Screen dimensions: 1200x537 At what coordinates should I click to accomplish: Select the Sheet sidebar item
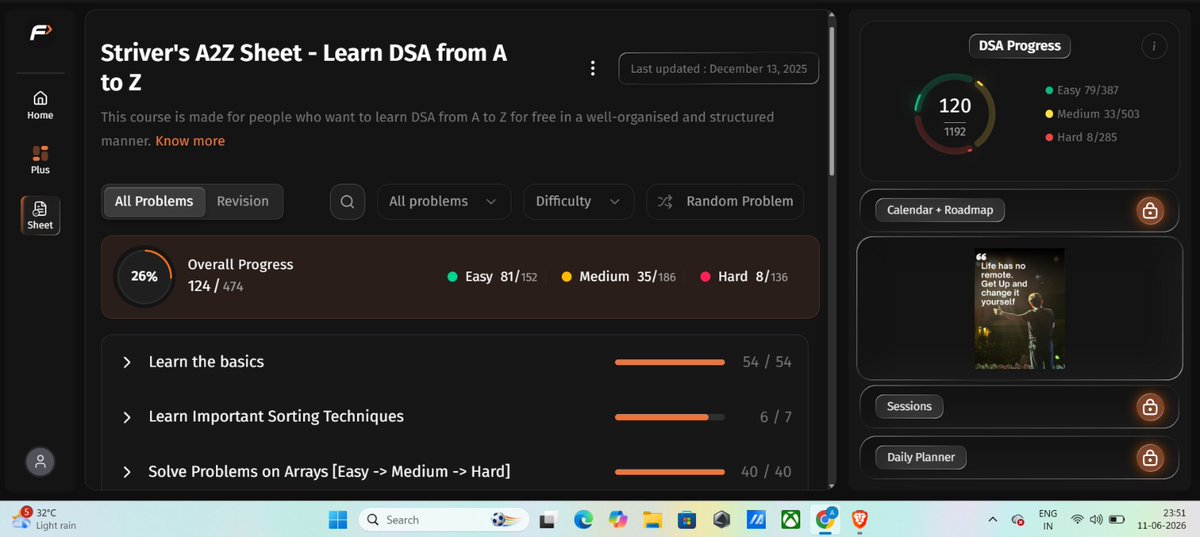(x=40, y=214)
